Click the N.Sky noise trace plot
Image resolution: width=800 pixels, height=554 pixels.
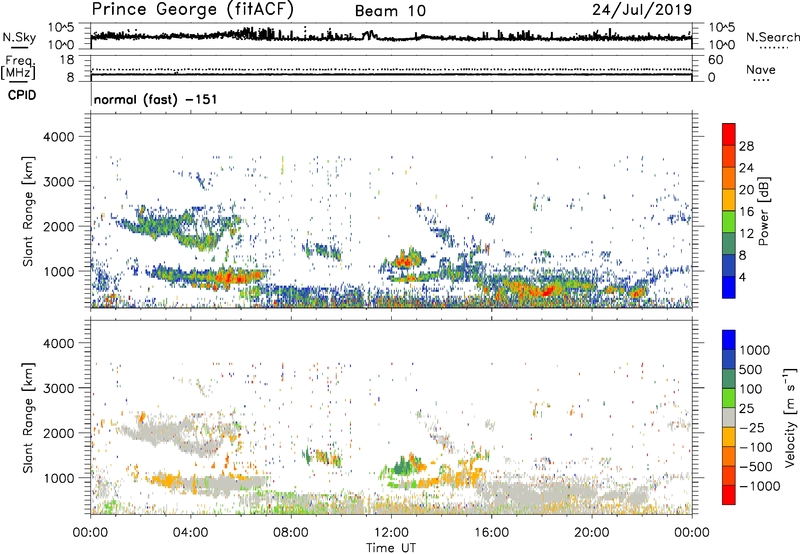(391, 36)
